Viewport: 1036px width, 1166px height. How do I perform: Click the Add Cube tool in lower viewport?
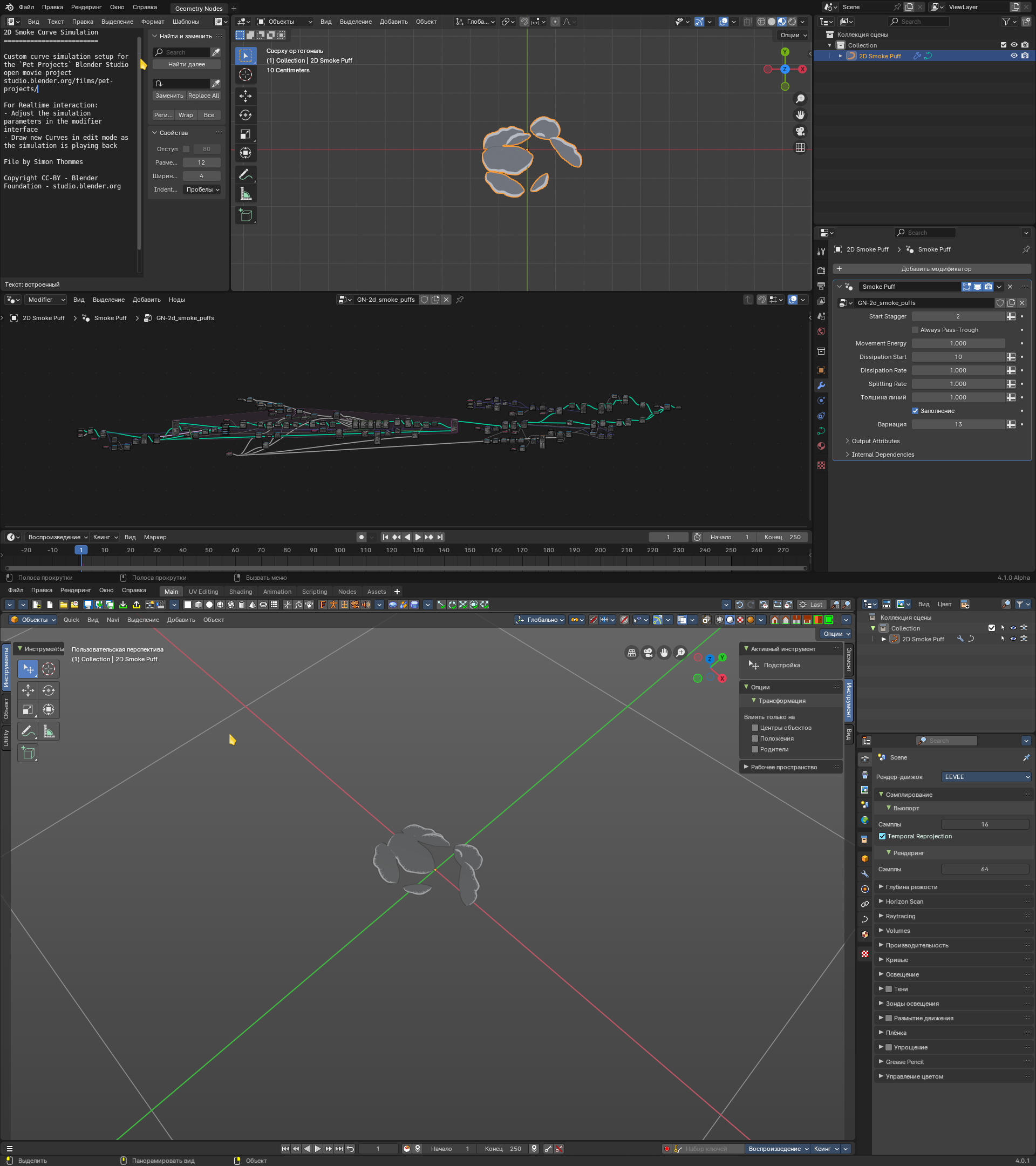click(x=28, y=753)
